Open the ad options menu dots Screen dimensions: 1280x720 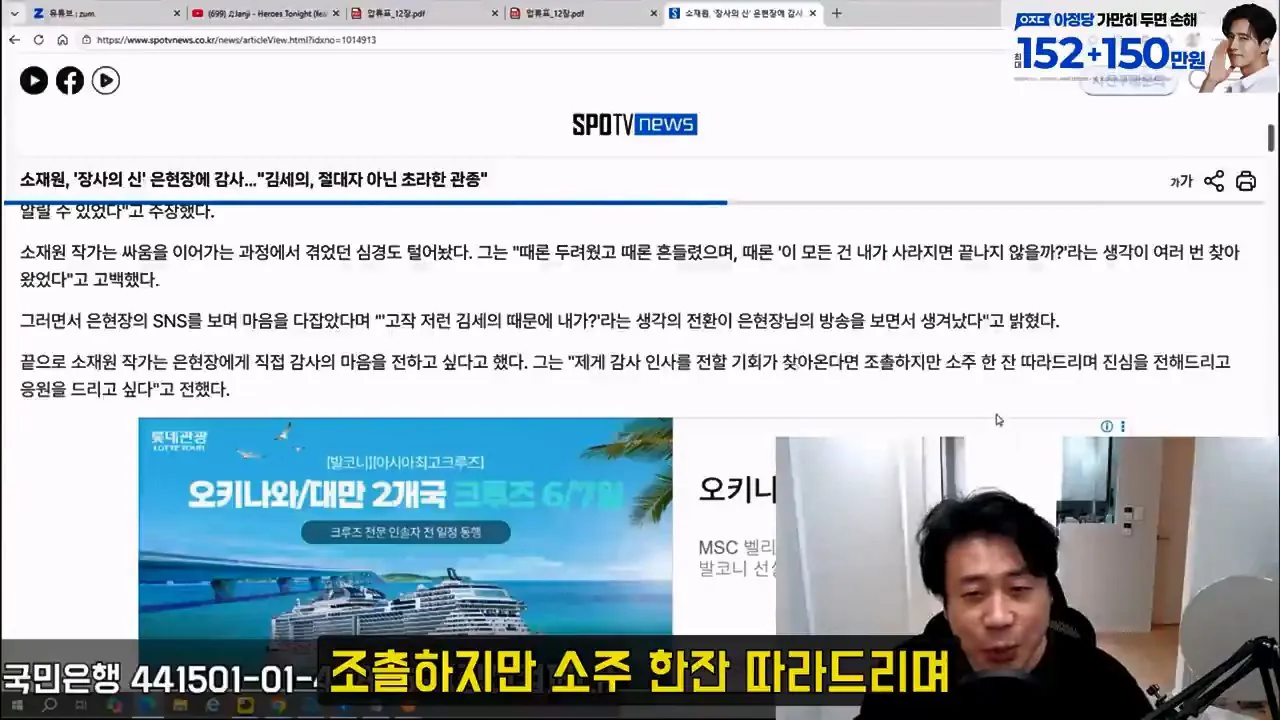tap(1122, 426)
